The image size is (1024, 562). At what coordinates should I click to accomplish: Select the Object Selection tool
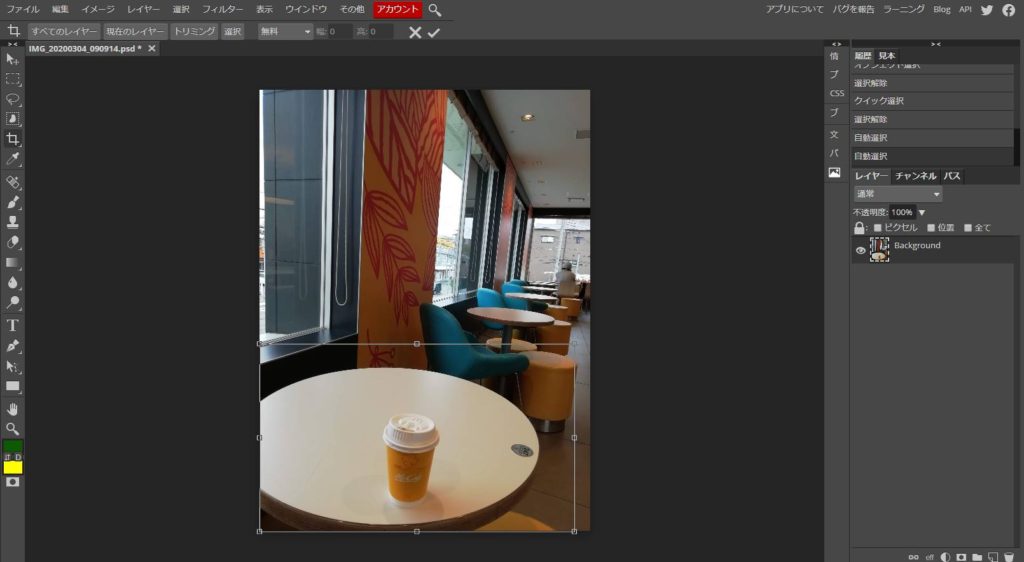[12, 119]
